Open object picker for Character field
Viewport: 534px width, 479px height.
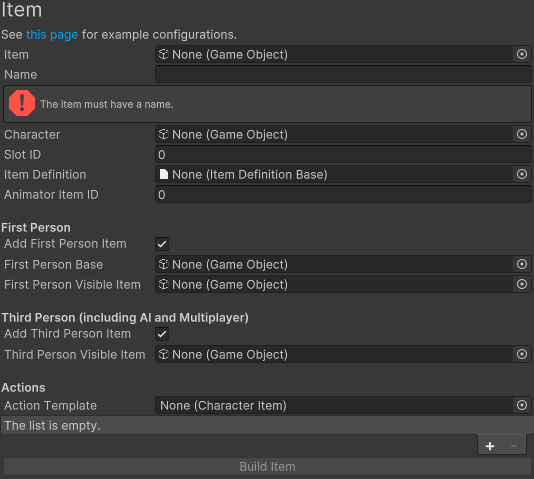[x=521, y=134]
